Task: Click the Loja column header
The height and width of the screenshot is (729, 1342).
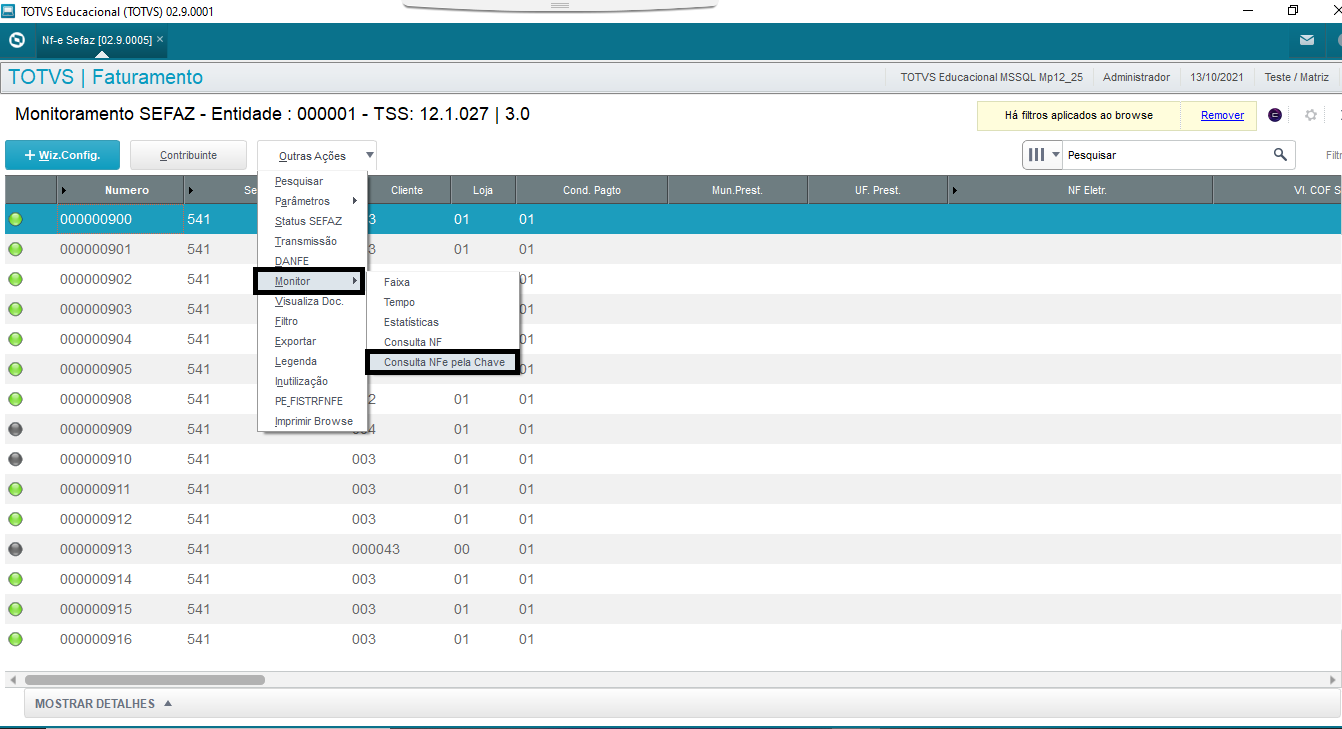Action: pos(482,190)
